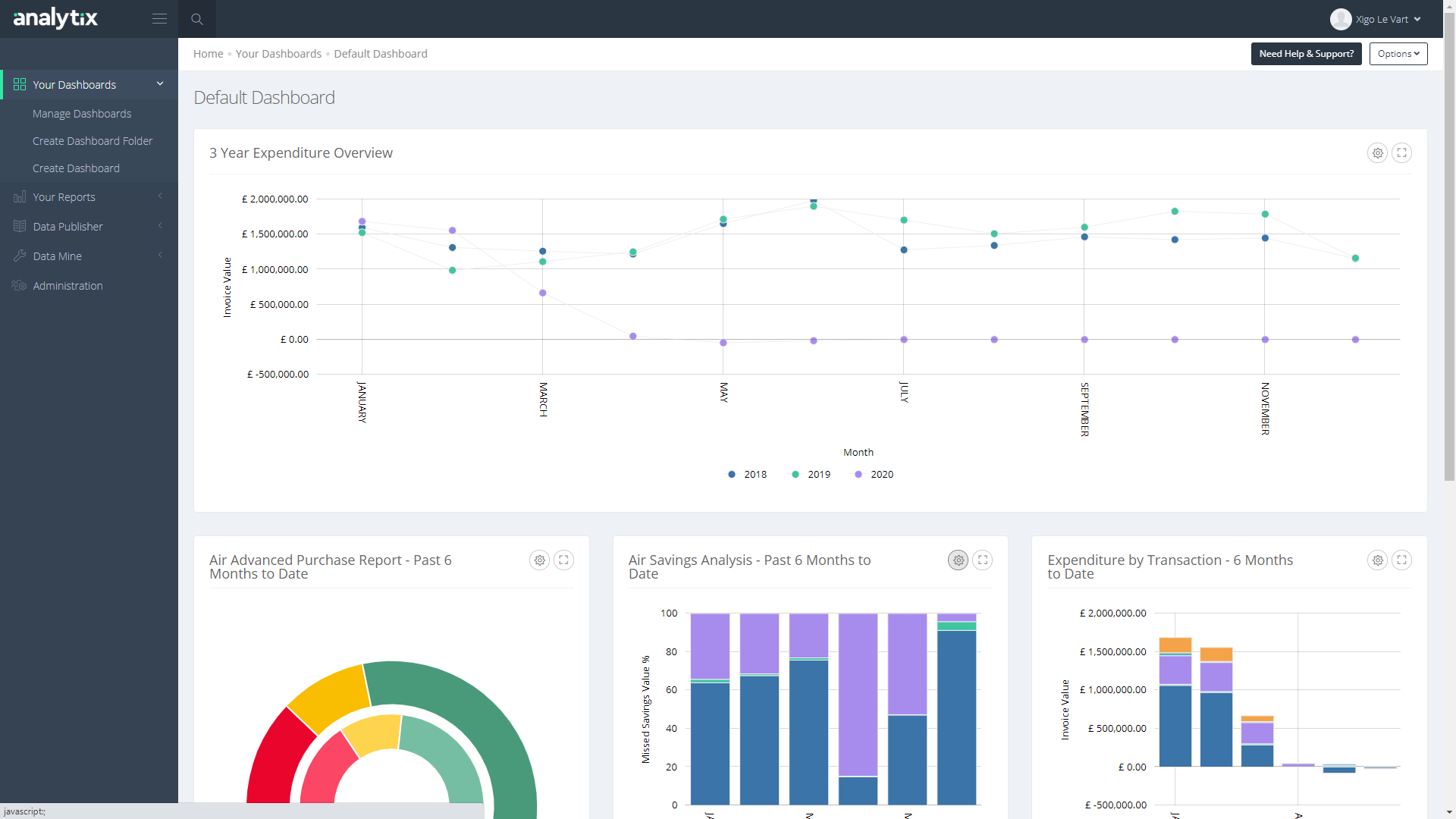
Task: Click the user avatar icon
Action: coord(1341,19)
